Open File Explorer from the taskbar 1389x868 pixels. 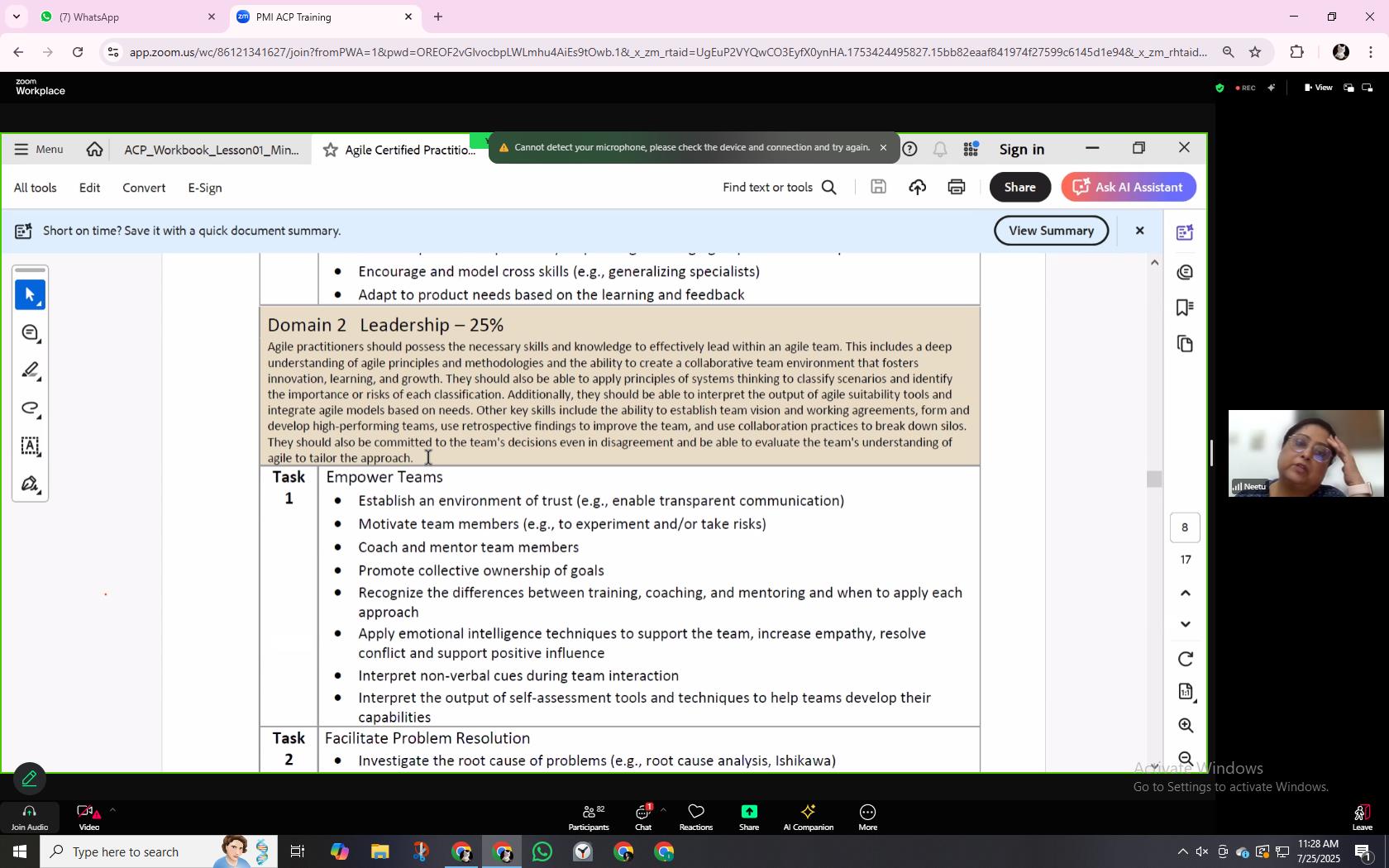(x=379, y=851)
